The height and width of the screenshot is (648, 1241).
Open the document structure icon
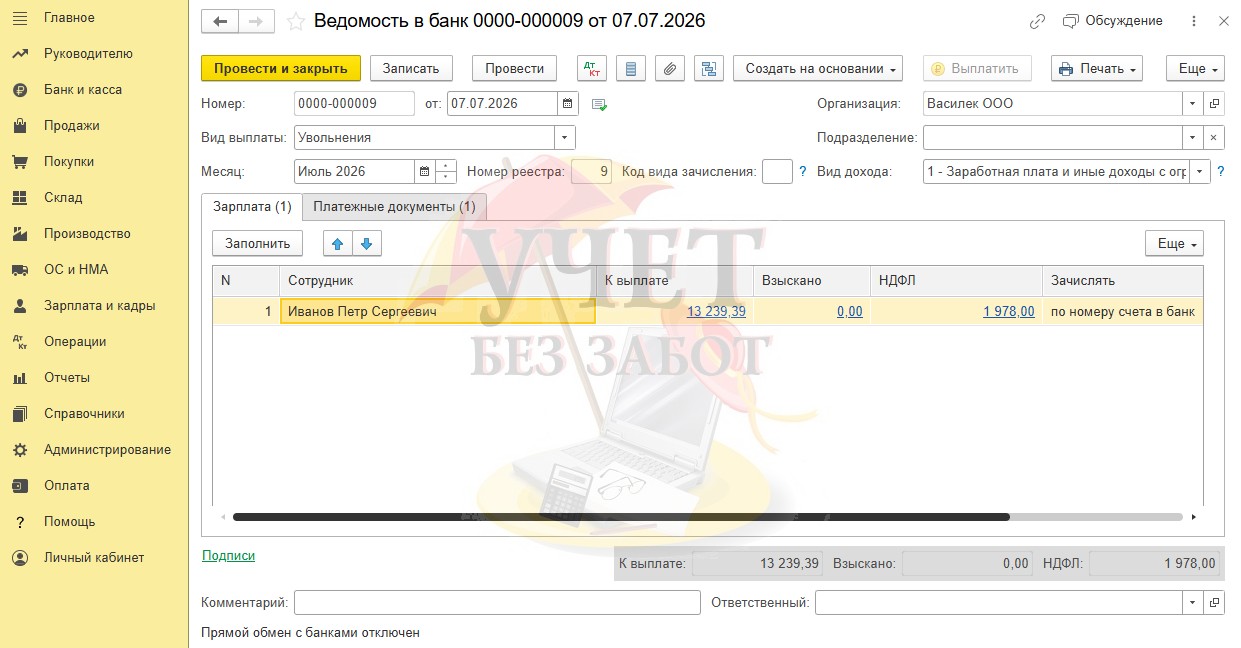point(709,68)
